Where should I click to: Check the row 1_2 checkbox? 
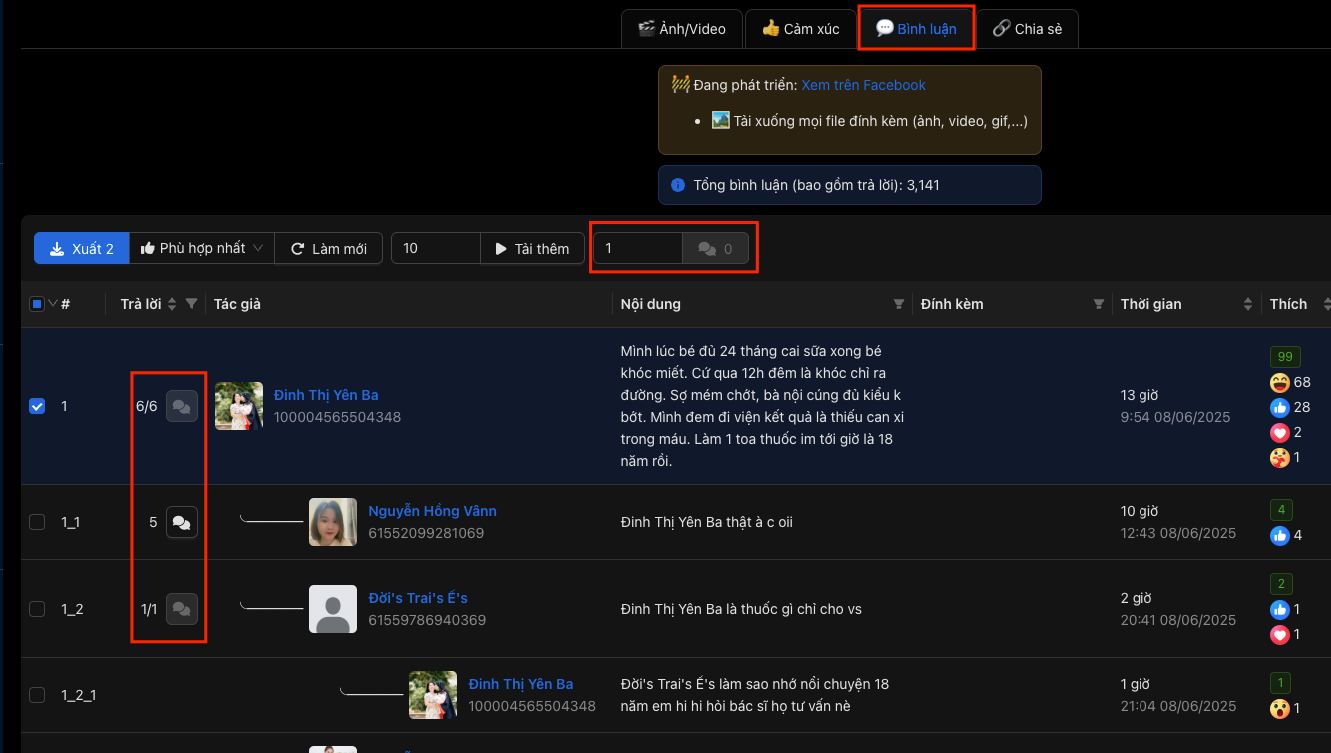pos(37,609)
